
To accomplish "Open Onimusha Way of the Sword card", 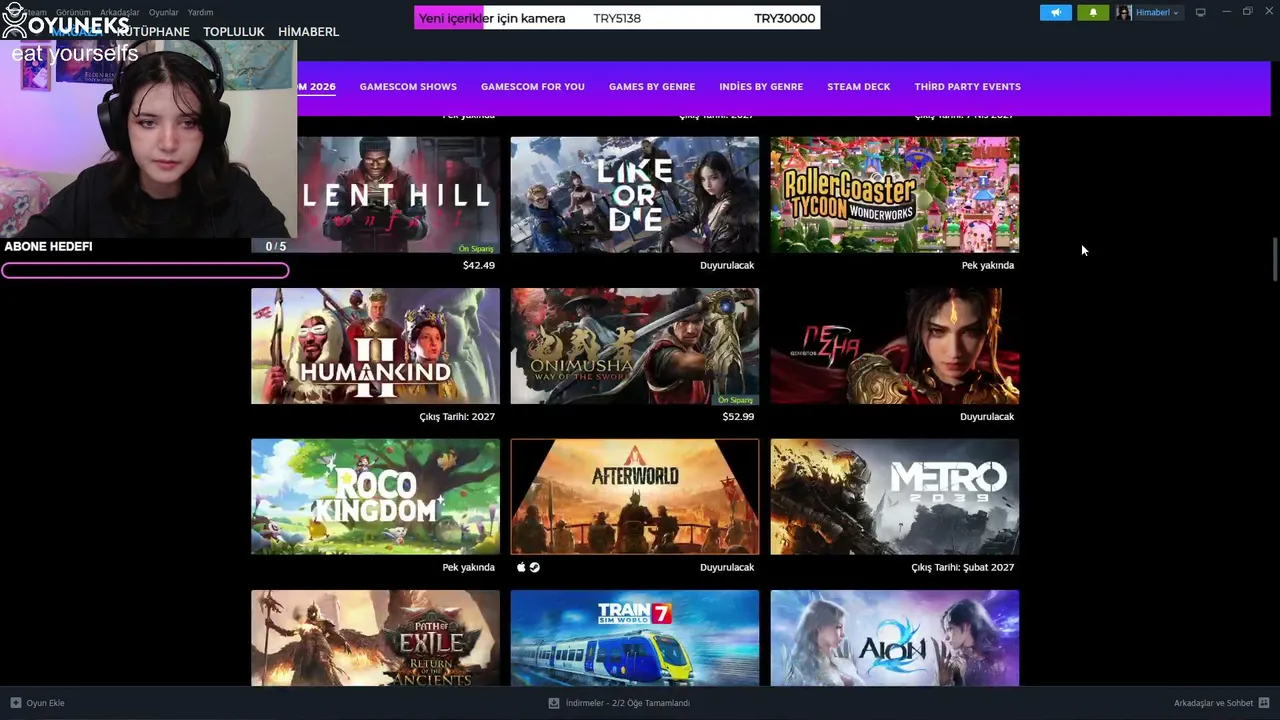I will [635, 346].
